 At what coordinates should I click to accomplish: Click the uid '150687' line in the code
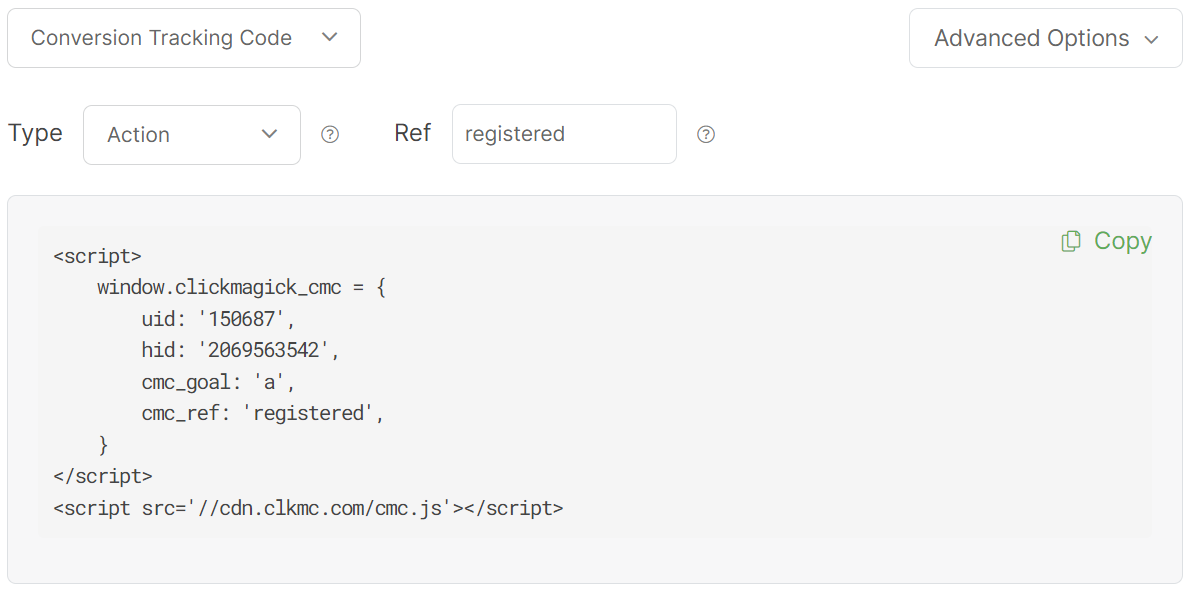point(219,319)
